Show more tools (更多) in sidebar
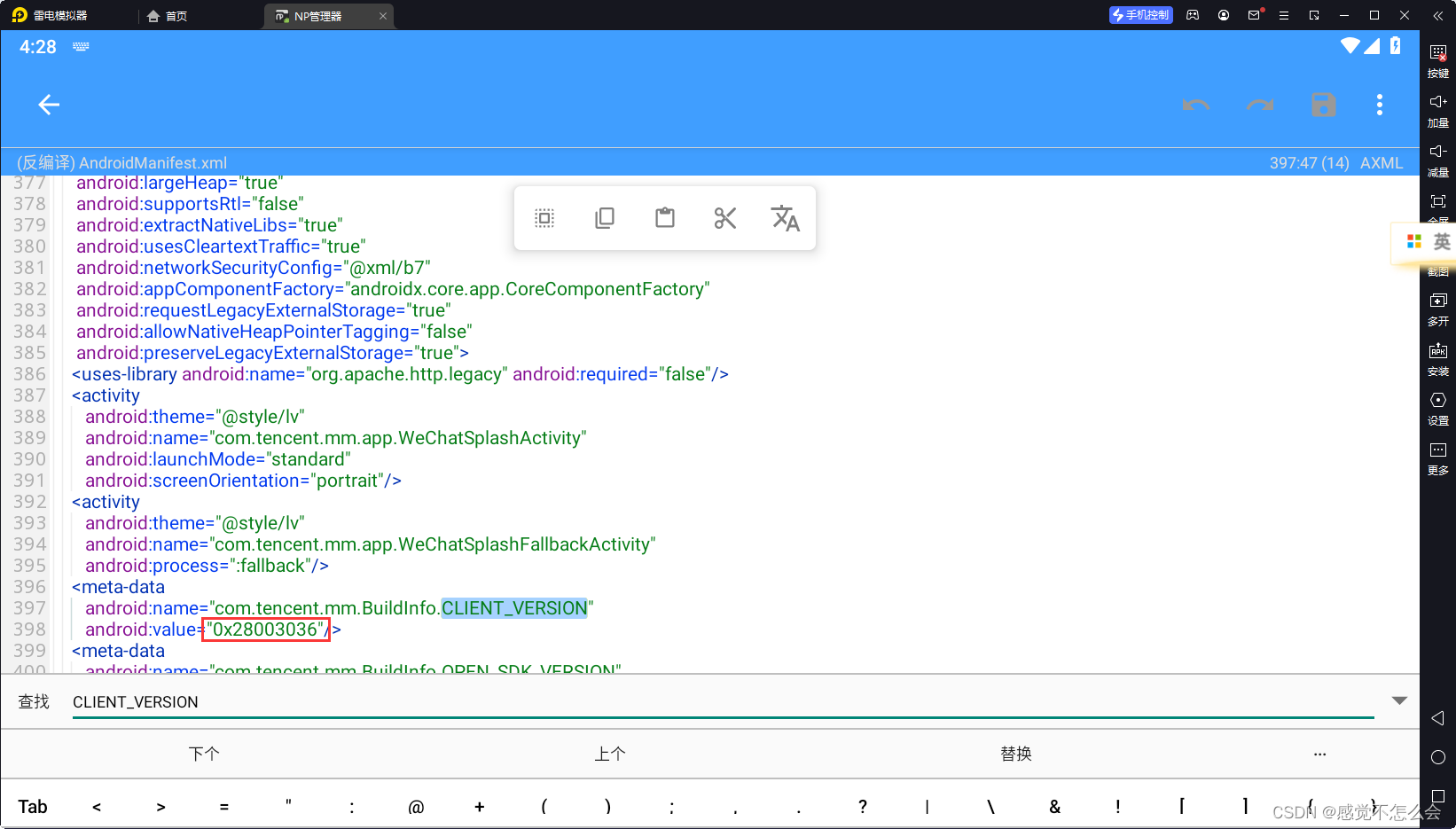Viewport: 1456px width, 829px height. (1438, 458)
